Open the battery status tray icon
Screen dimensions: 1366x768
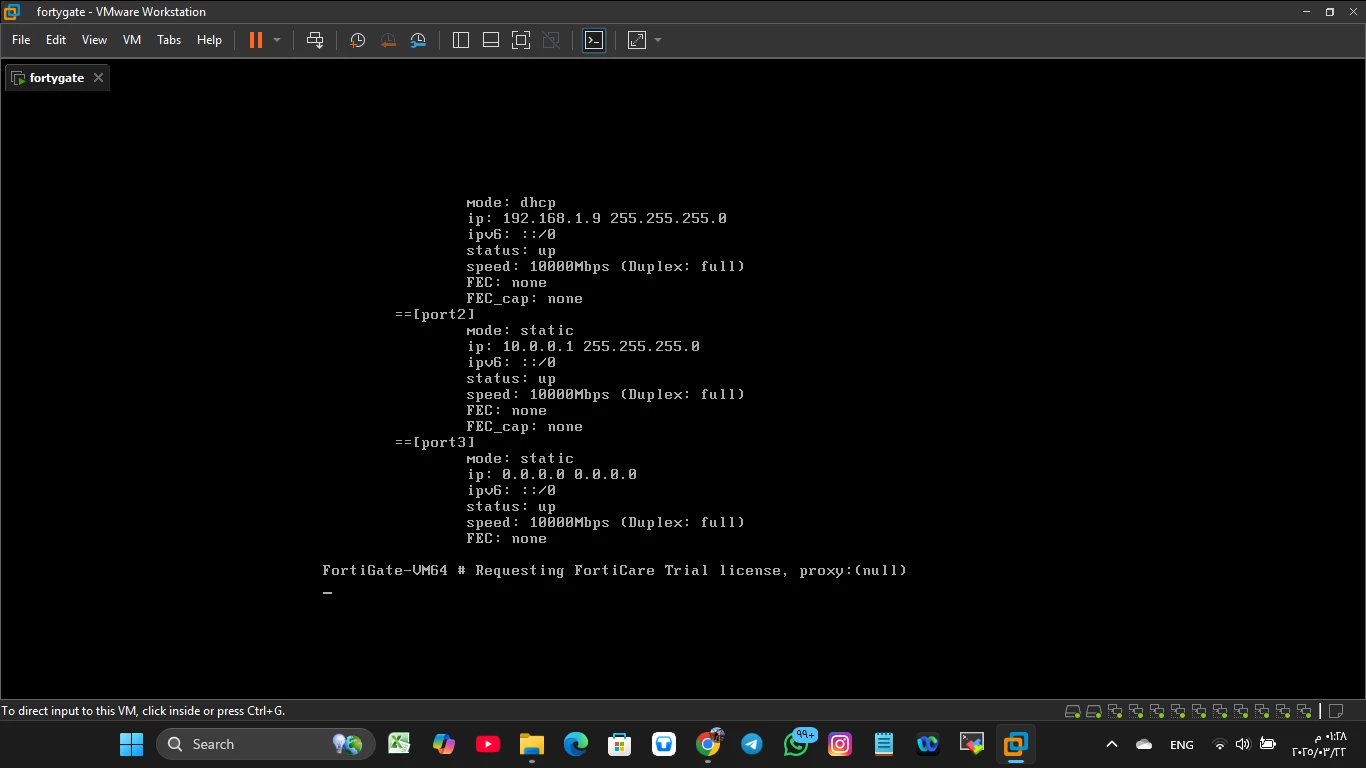coord(1268,744)
